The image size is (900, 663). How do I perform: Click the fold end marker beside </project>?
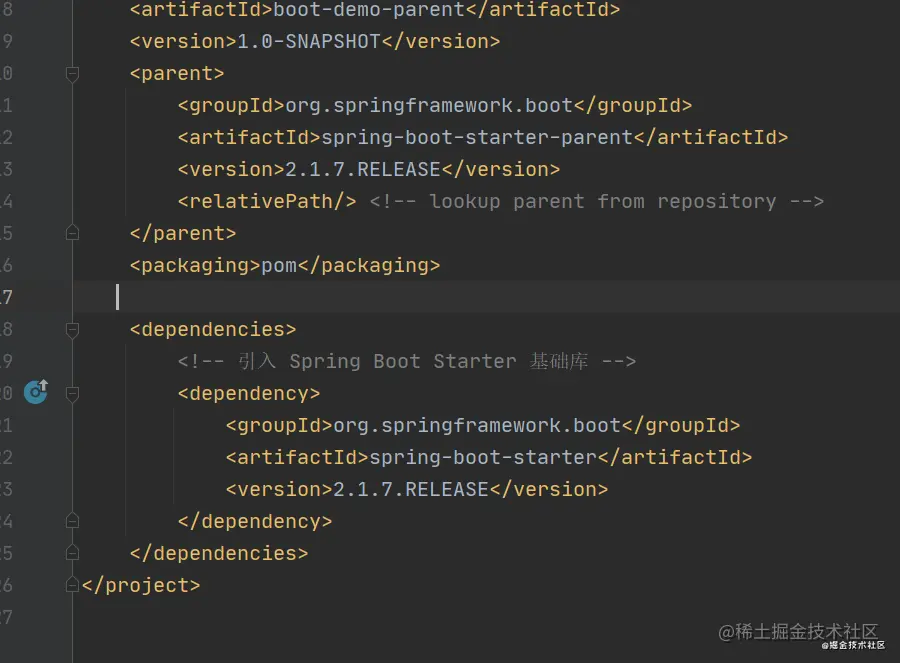[71, 584]
